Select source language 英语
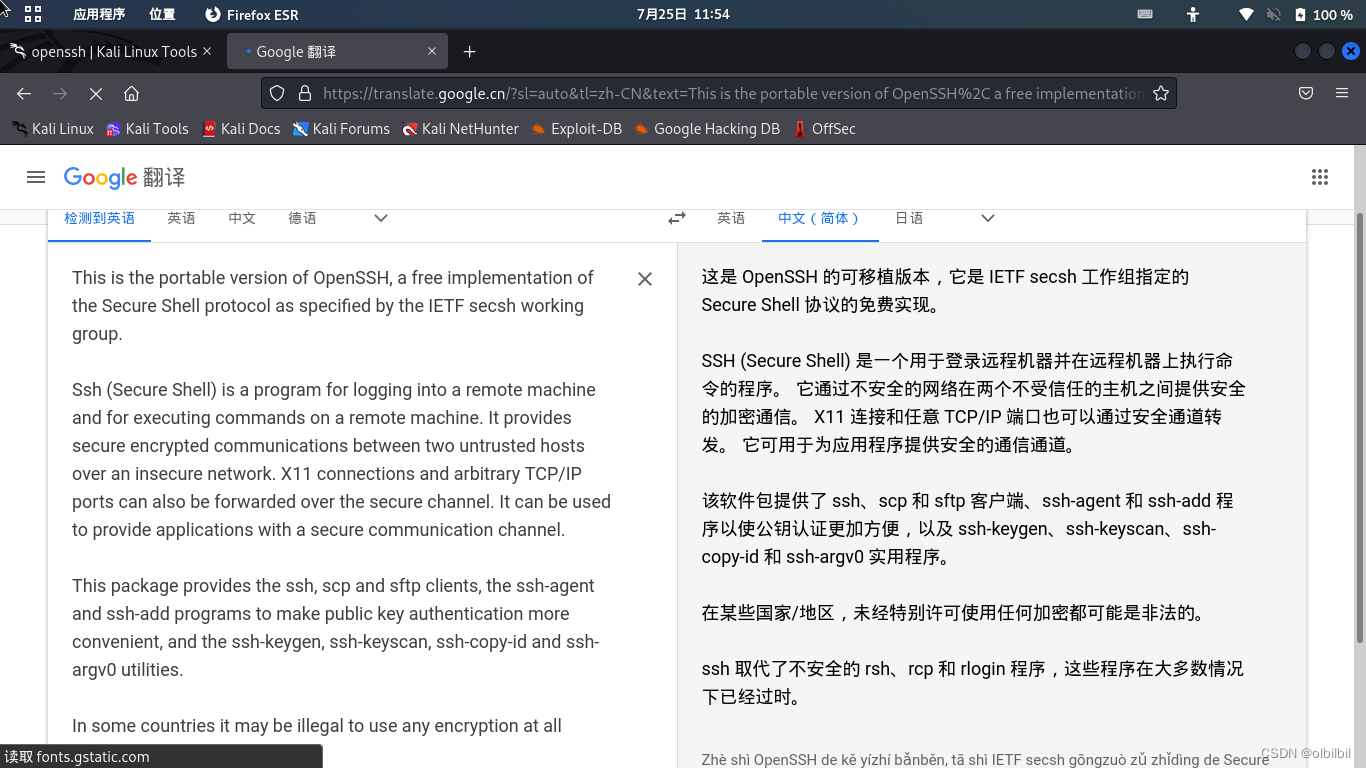Image resolution: width=1366 pixels, height=768 pixels. point(181,218)
